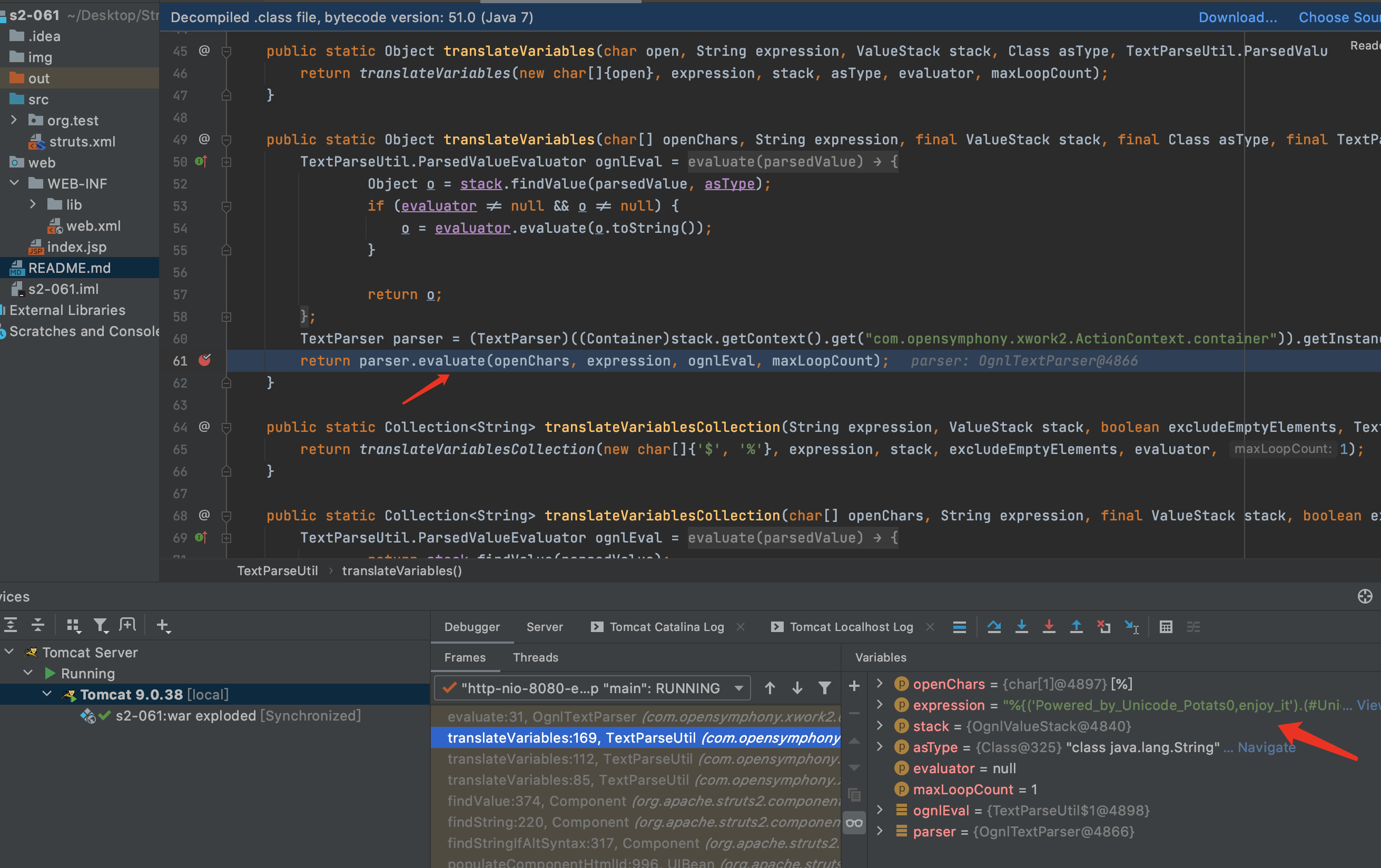
Task: Click the Choose Sources link
Action: (1339, 17)
